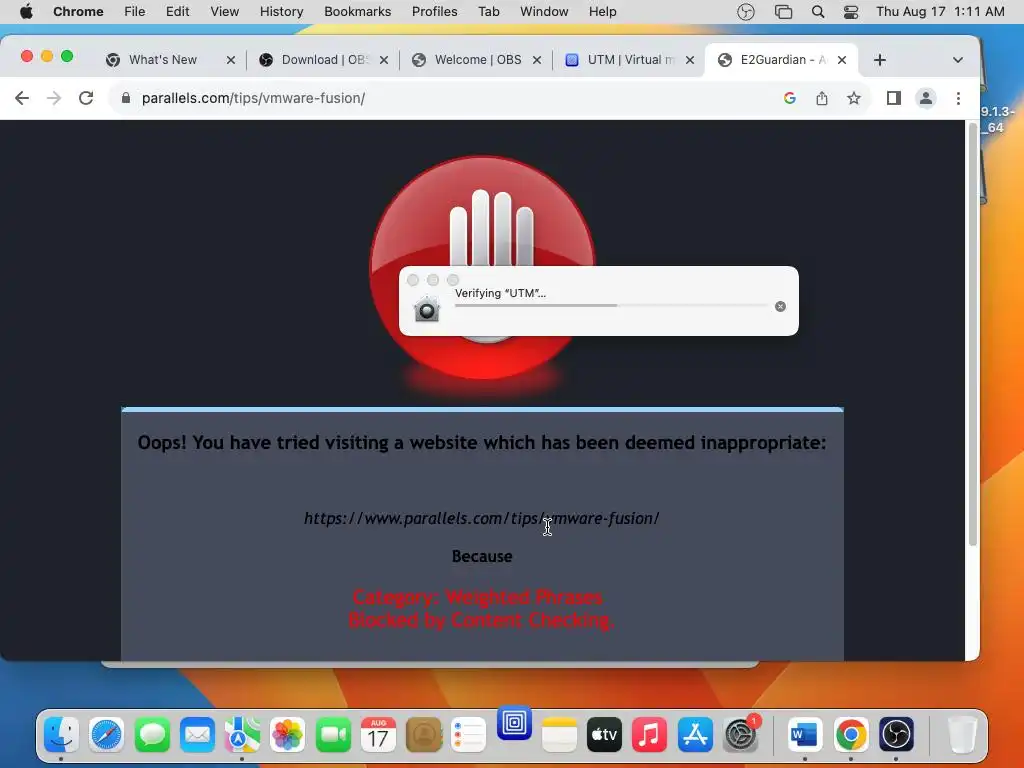Switch to UTM | Virtual machines tab
This screenshot has width=1024, height=768.
[629, 60]
